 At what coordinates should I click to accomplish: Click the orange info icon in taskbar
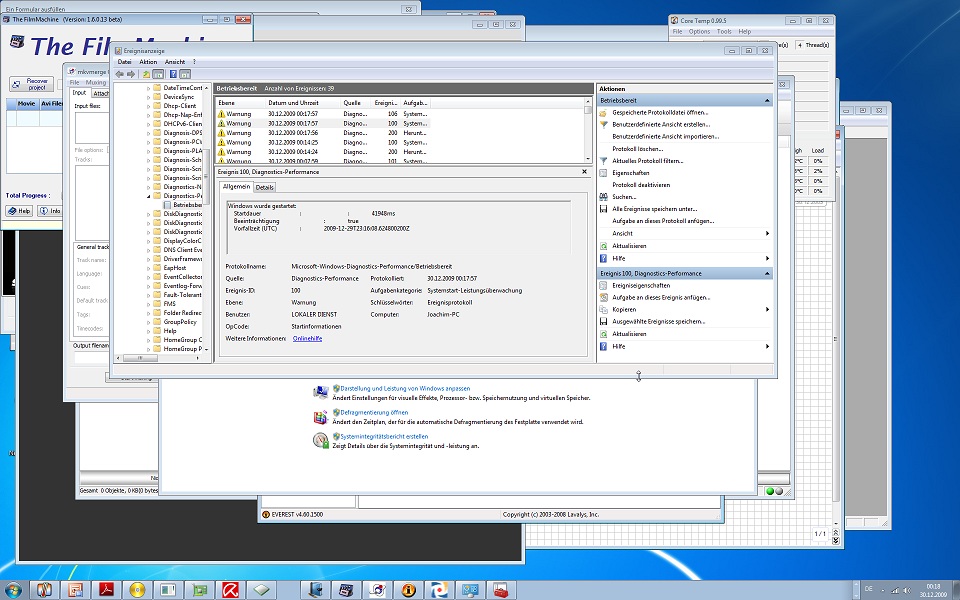pos(408,590)
